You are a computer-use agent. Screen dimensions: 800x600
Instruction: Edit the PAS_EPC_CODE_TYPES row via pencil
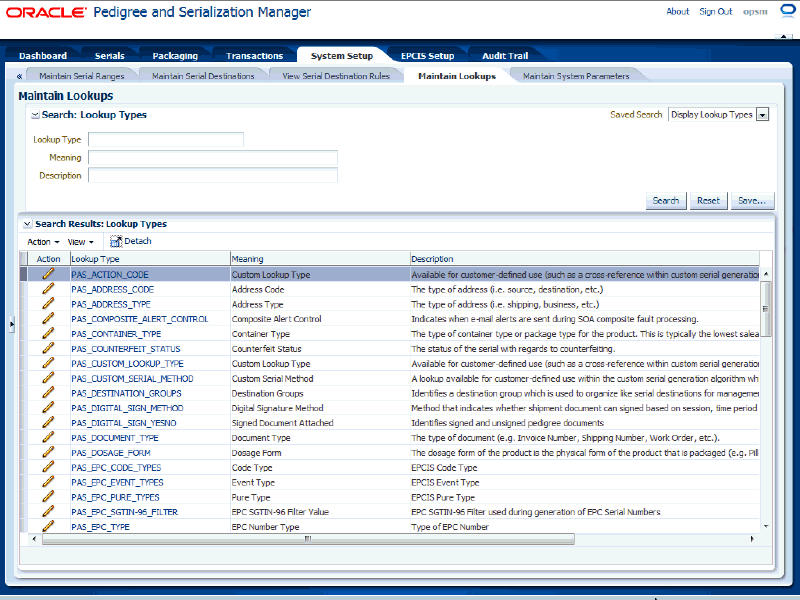(48, 467)
